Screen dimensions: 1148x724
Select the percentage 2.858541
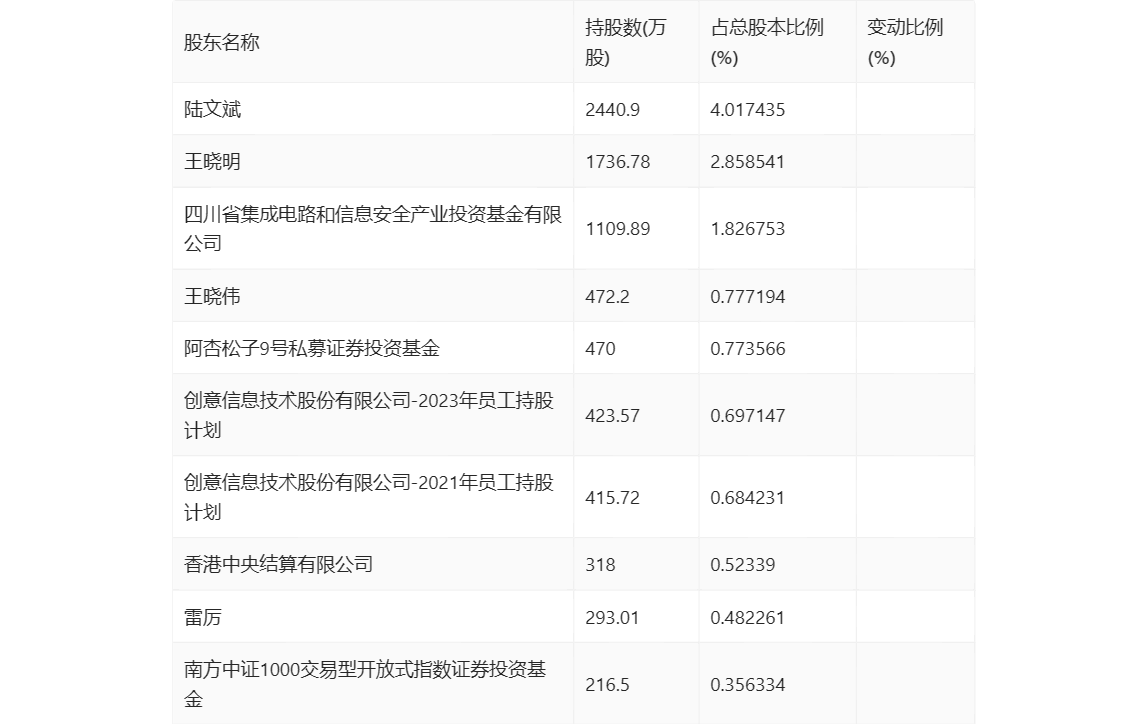747,162
